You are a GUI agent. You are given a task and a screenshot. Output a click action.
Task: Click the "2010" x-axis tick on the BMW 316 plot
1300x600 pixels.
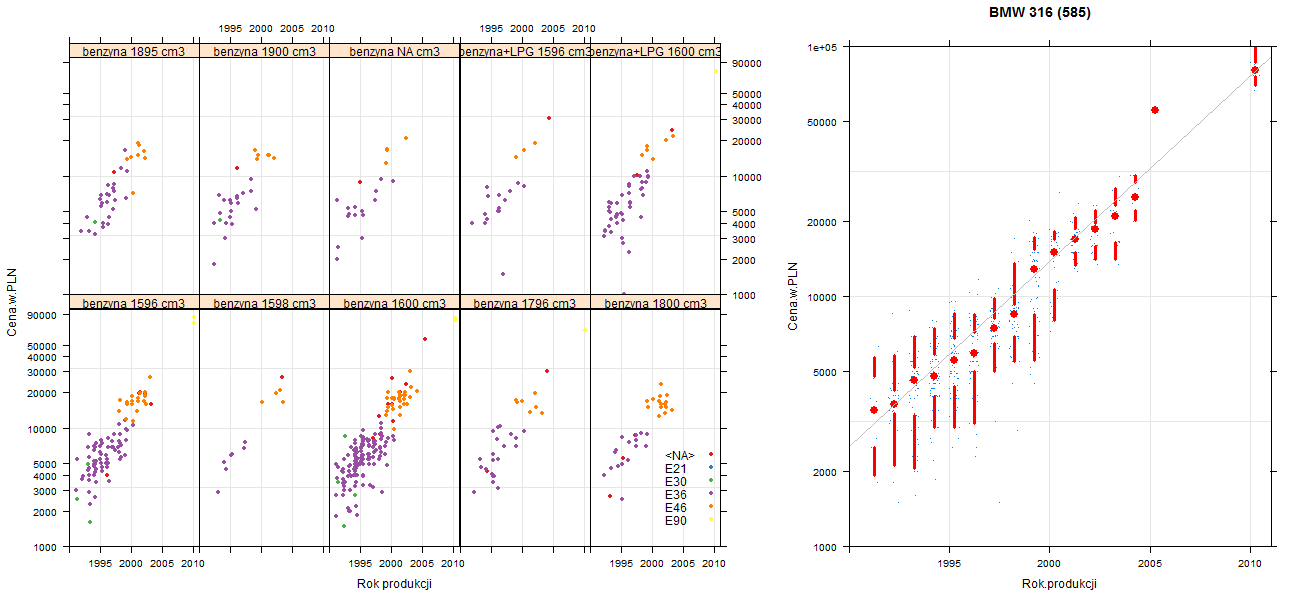[x=1250, y=564]
